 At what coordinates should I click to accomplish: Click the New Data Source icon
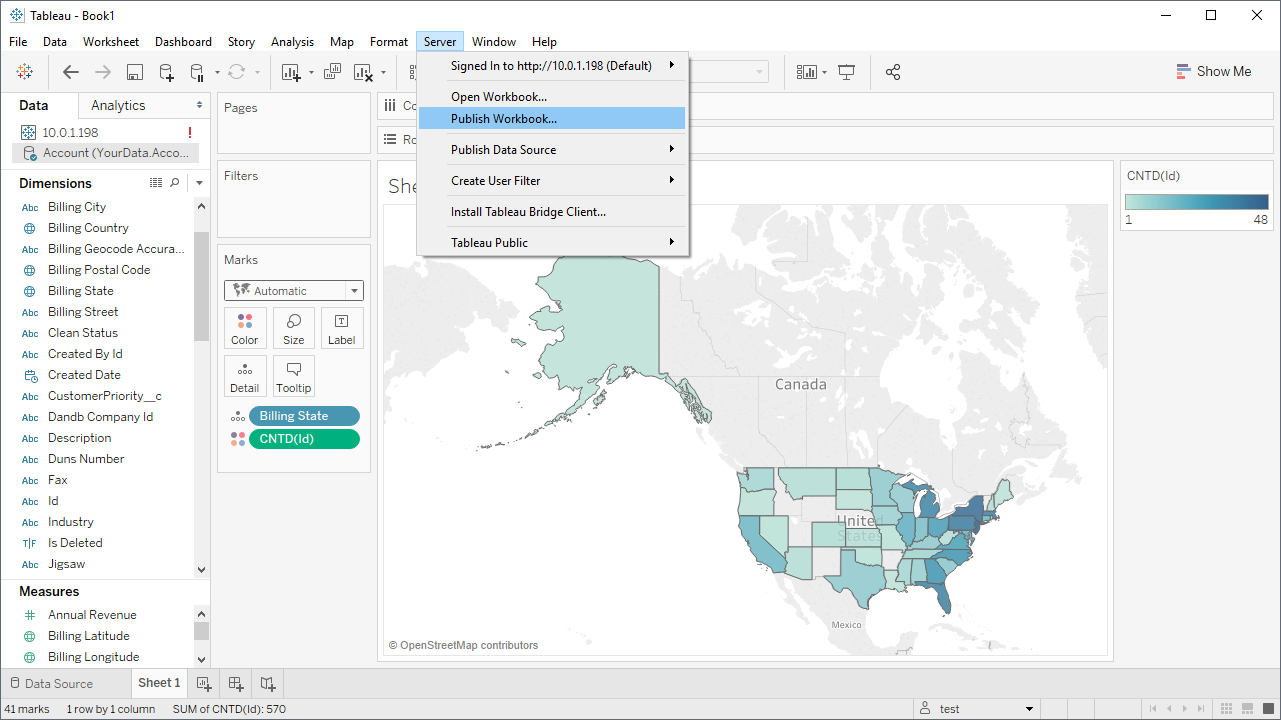coord(166,72)
